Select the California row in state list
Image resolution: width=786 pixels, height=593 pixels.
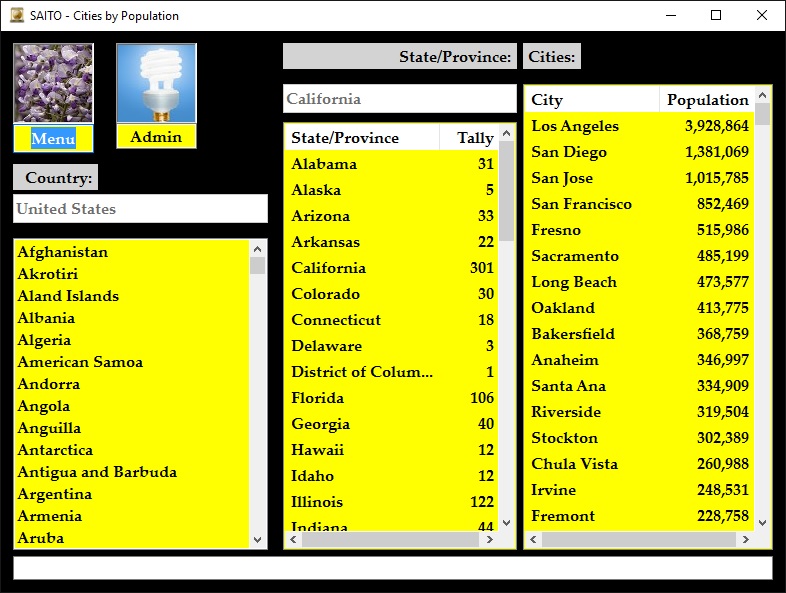pos(390,268)
